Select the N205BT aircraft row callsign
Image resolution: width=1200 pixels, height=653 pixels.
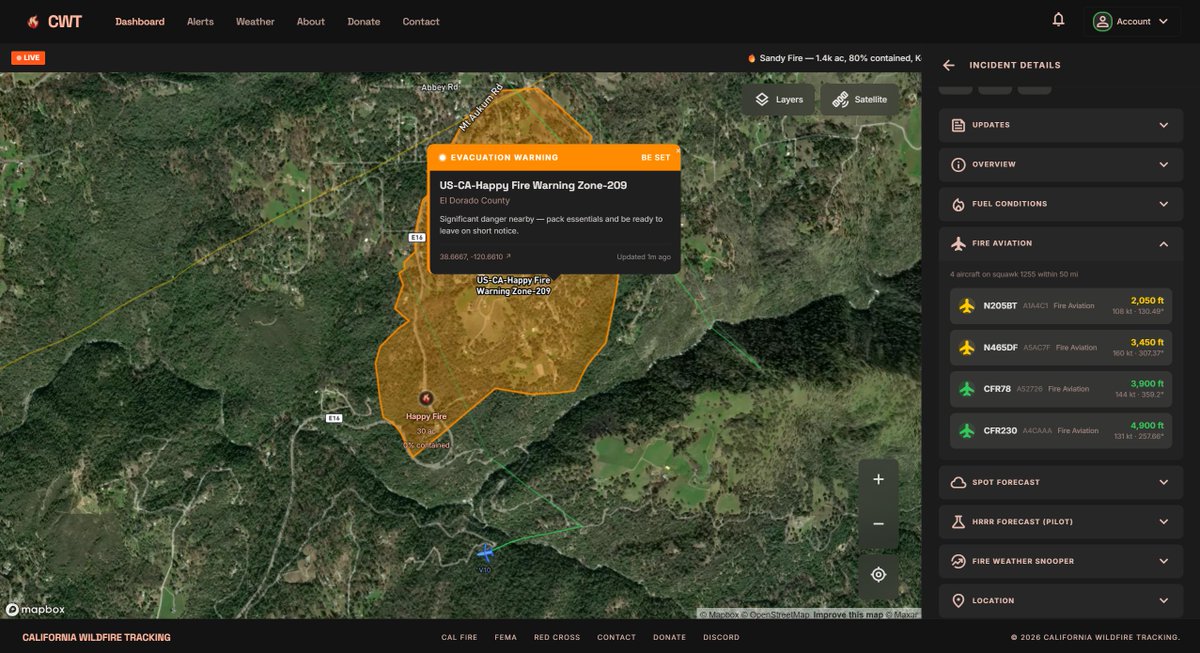tap(1000, 306)
